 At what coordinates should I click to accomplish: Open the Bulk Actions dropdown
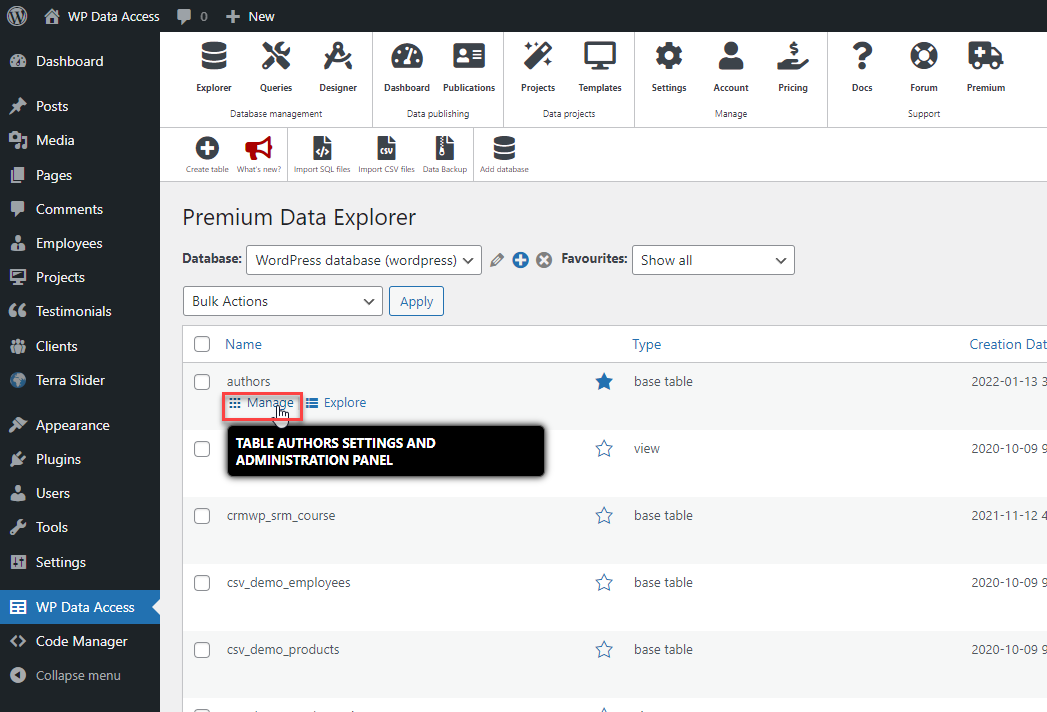pos(282,301)
